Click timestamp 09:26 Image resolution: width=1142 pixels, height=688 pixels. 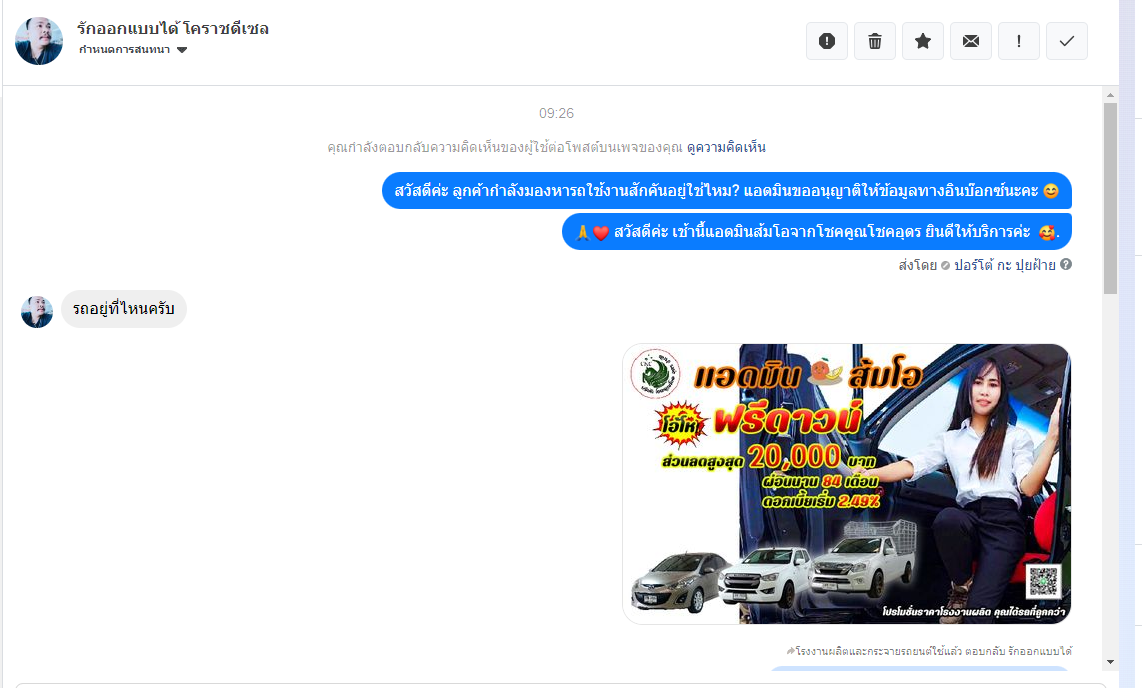click(x=556, y=114)
